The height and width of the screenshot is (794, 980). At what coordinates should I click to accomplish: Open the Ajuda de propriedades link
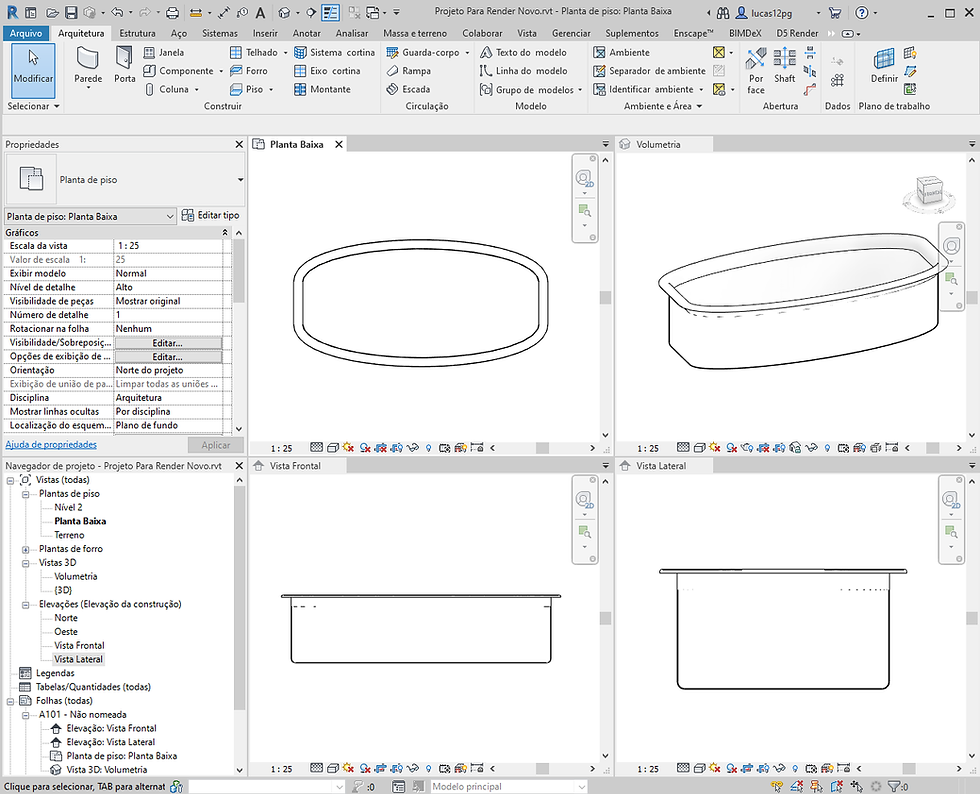(x=51, y=445)
